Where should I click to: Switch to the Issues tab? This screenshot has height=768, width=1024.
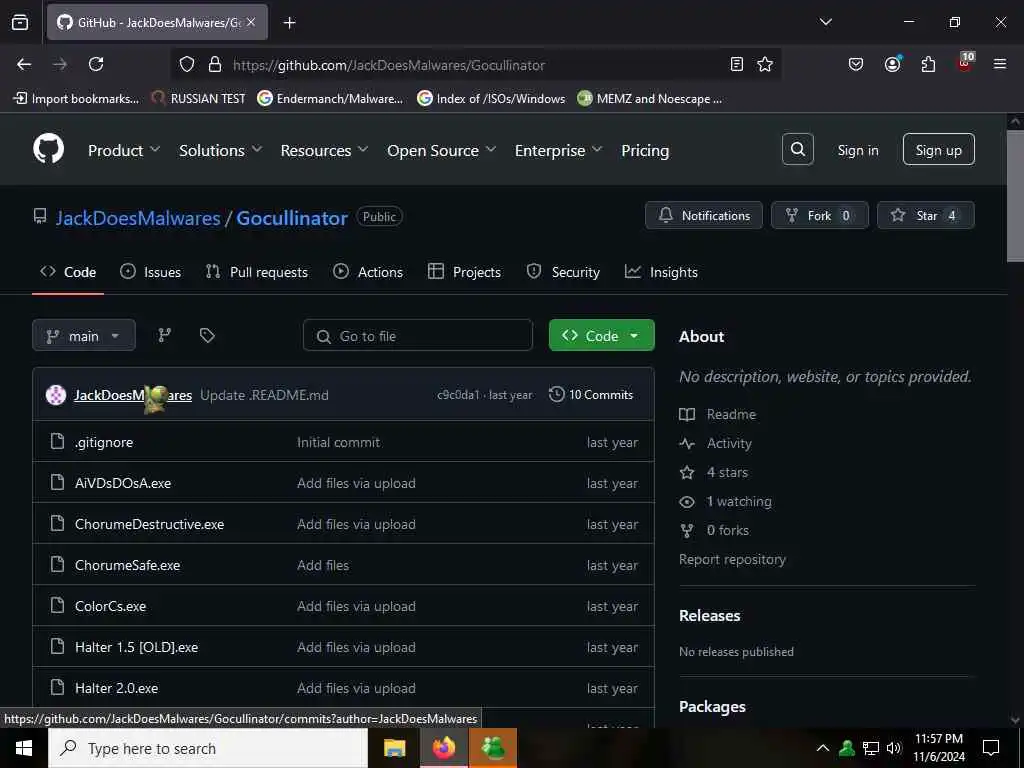[150, 272]
